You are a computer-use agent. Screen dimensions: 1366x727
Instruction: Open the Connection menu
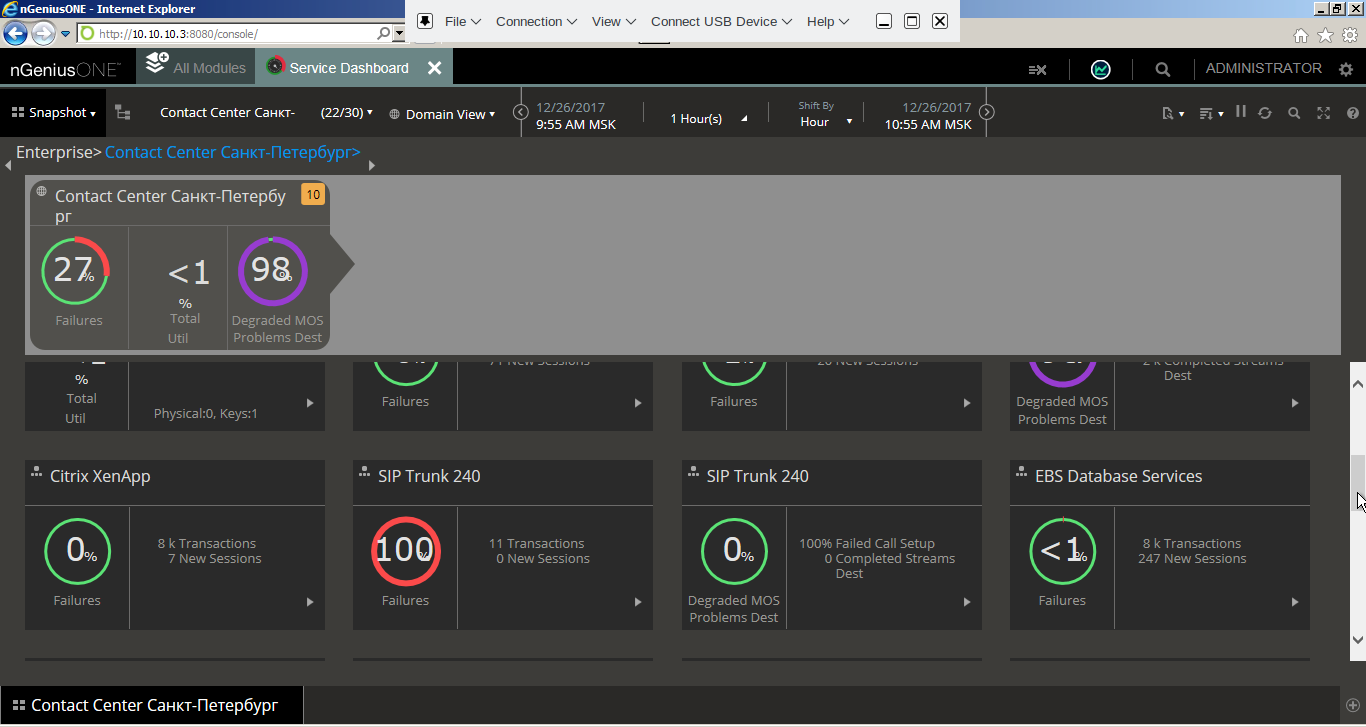click(x=536, y=21)
